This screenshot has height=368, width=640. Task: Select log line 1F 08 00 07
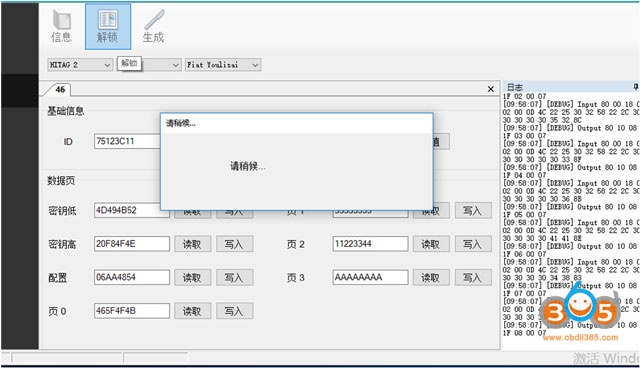(x=524, y=333)
